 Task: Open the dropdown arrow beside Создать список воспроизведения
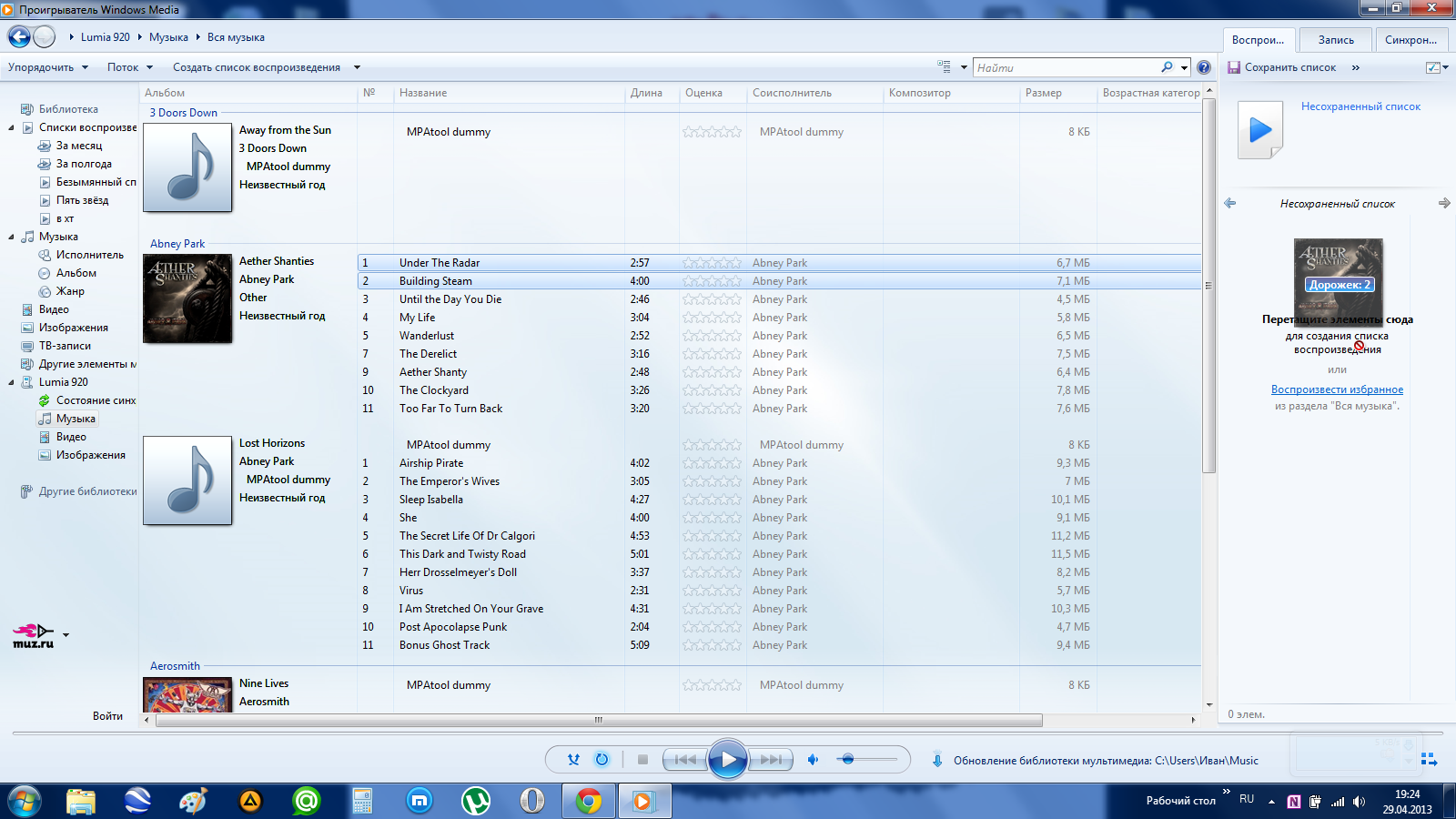click(357, 67)
